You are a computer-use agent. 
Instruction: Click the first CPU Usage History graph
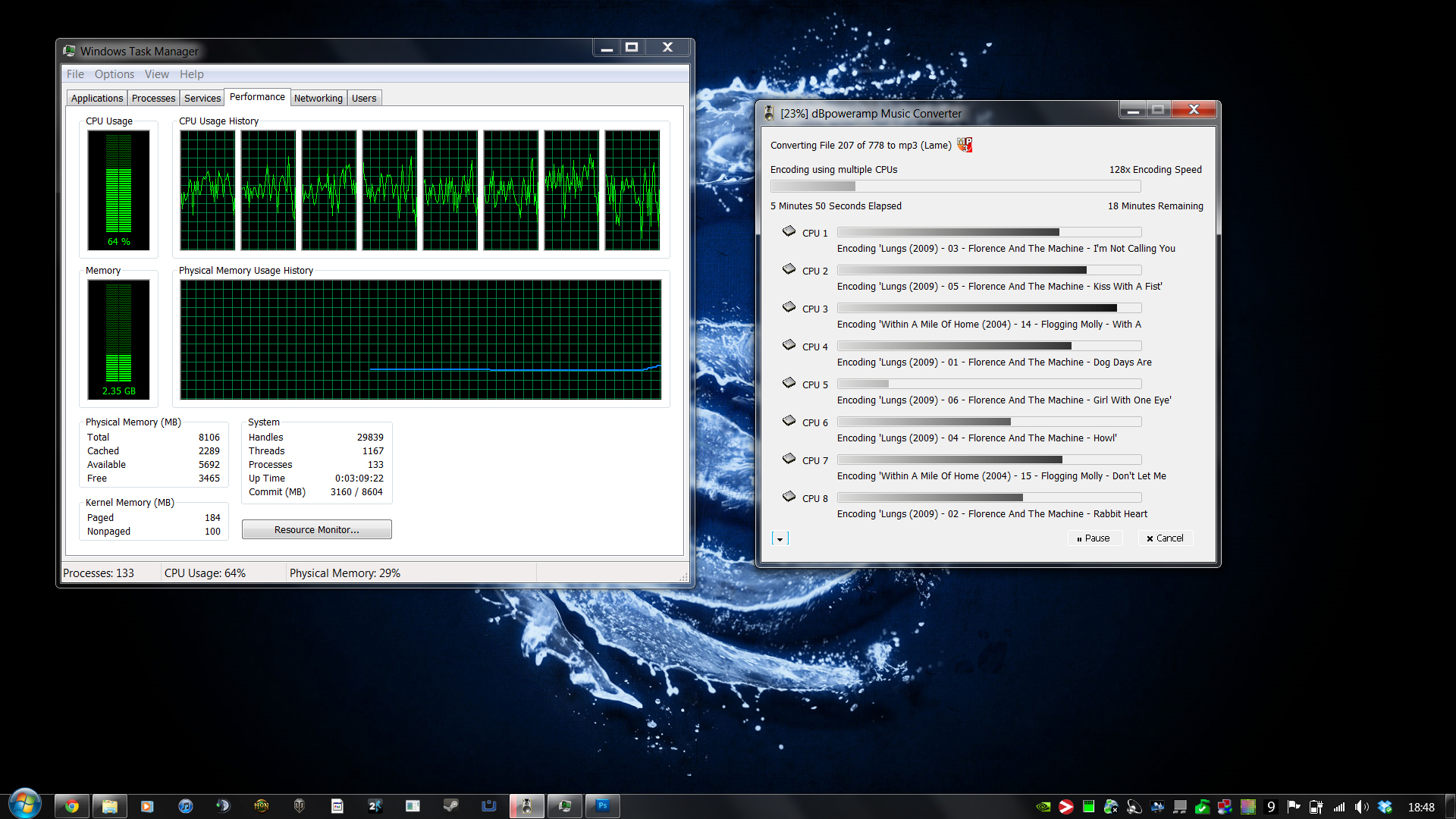(x=208, y=190)
